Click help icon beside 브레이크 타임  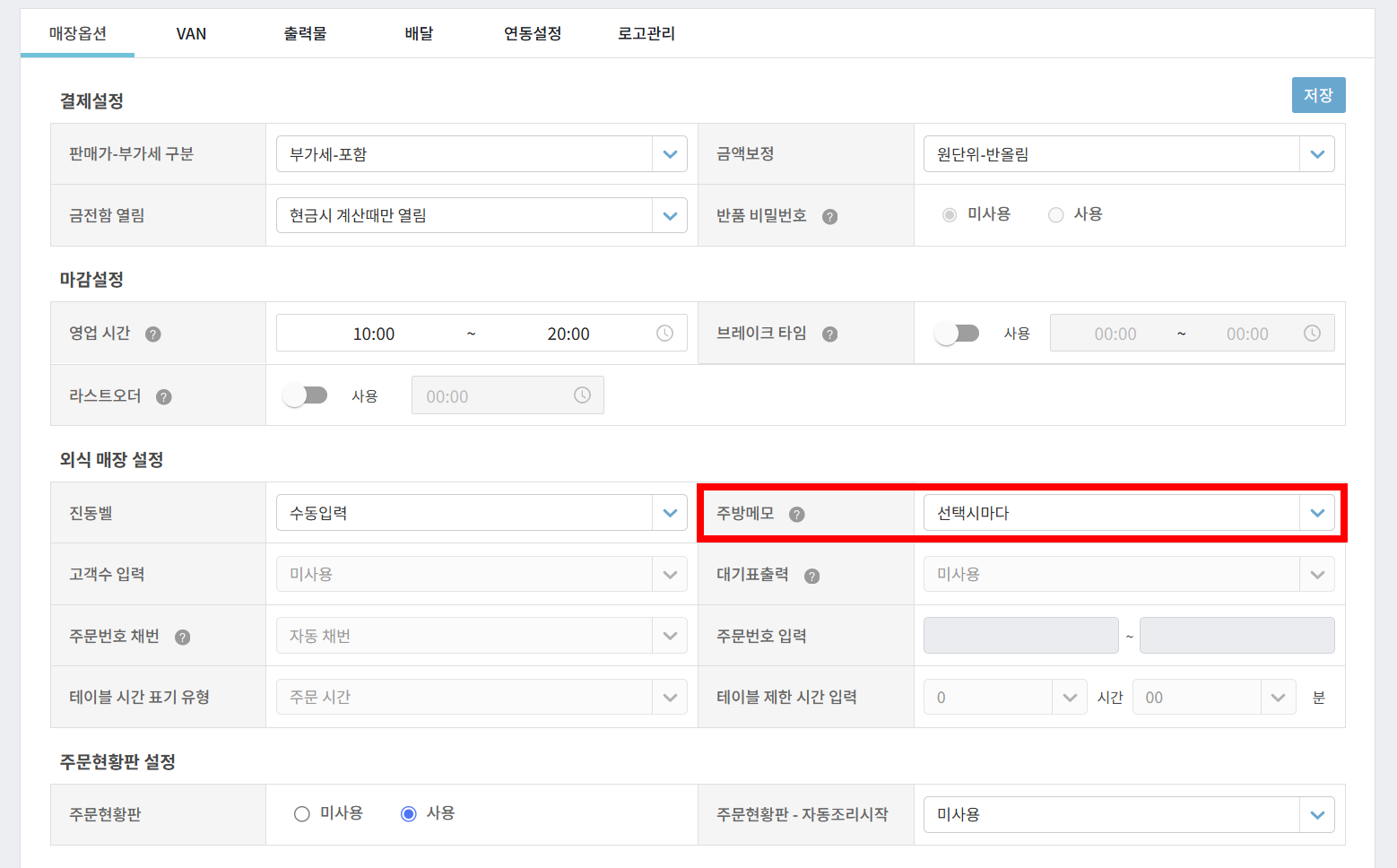tap(830, 334)
